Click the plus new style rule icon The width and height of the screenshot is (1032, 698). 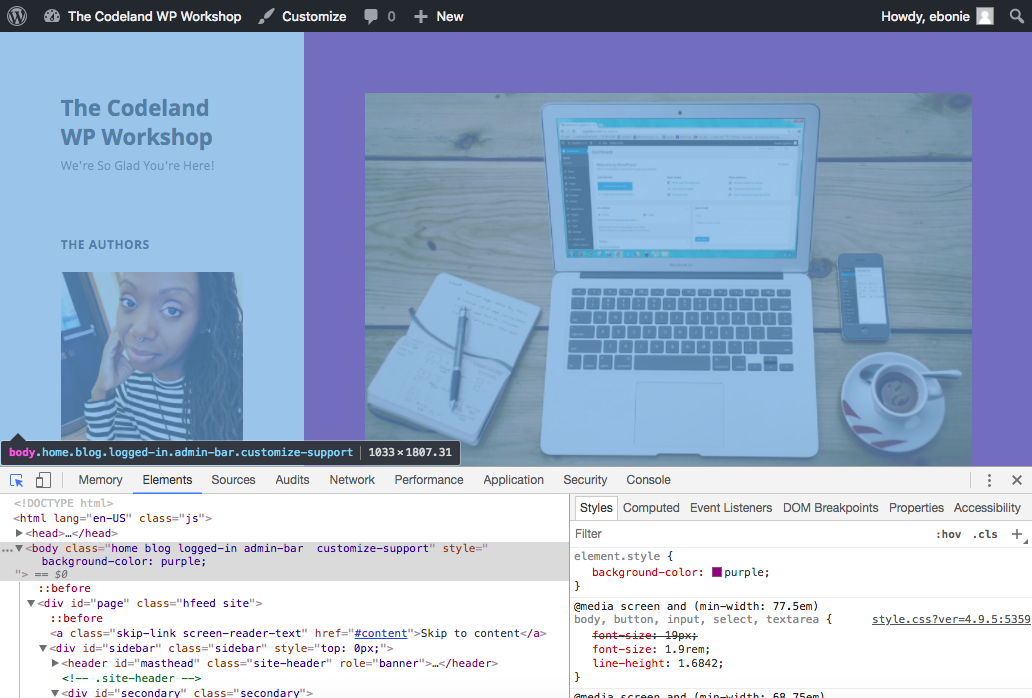tap(1017, 534)
